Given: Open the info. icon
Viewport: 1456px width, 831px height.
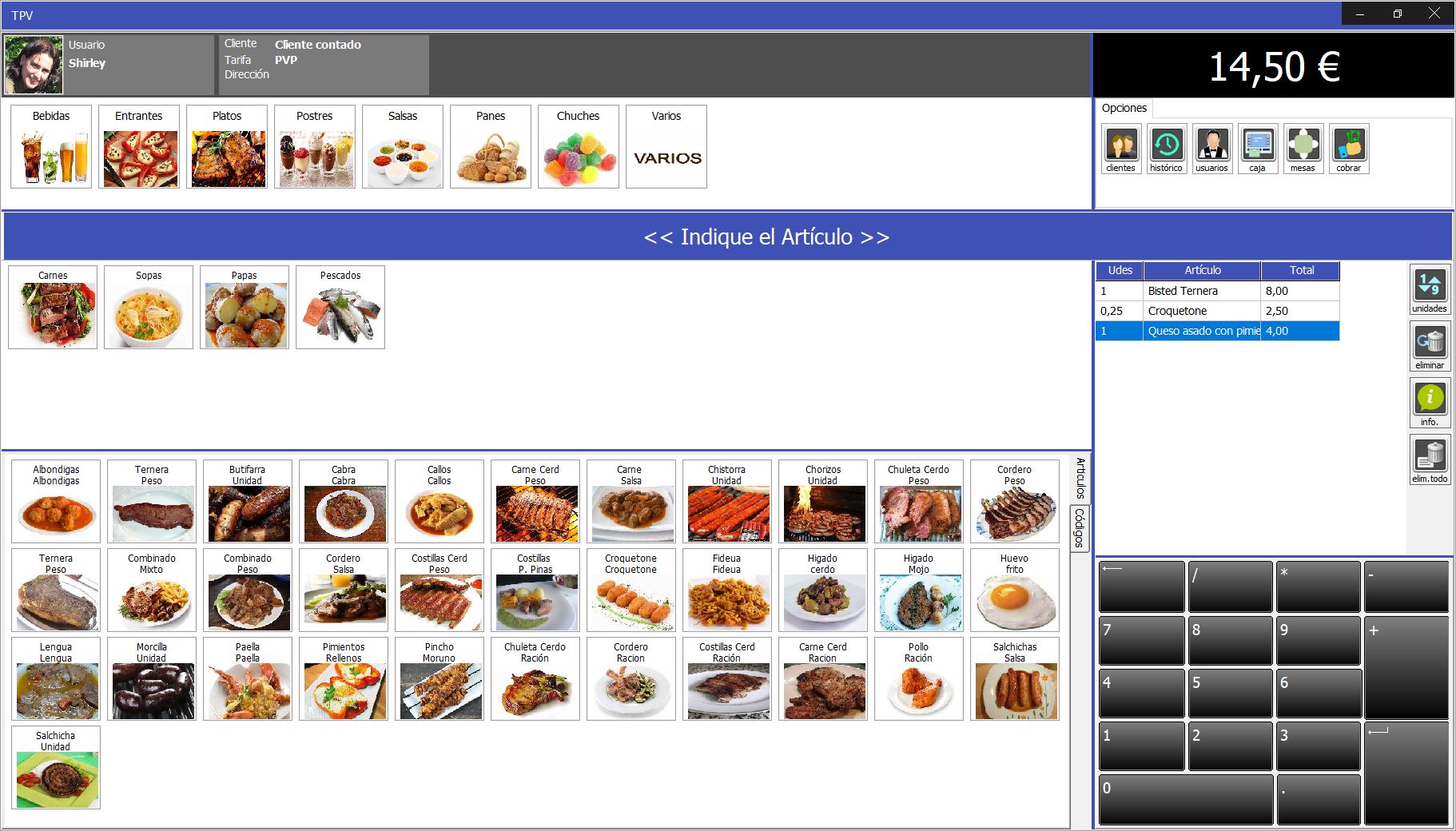Looking at the screenshot, I should coord(1429,404).
